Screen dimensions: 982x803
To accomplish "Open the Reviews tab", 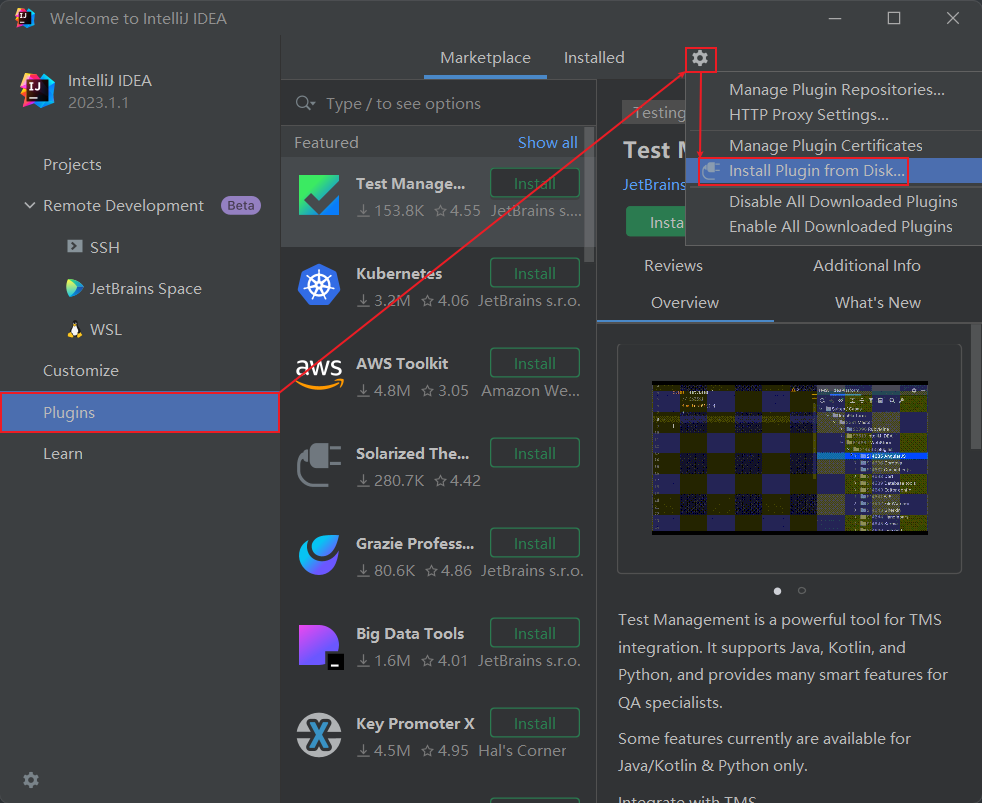I will click(673, 266).
